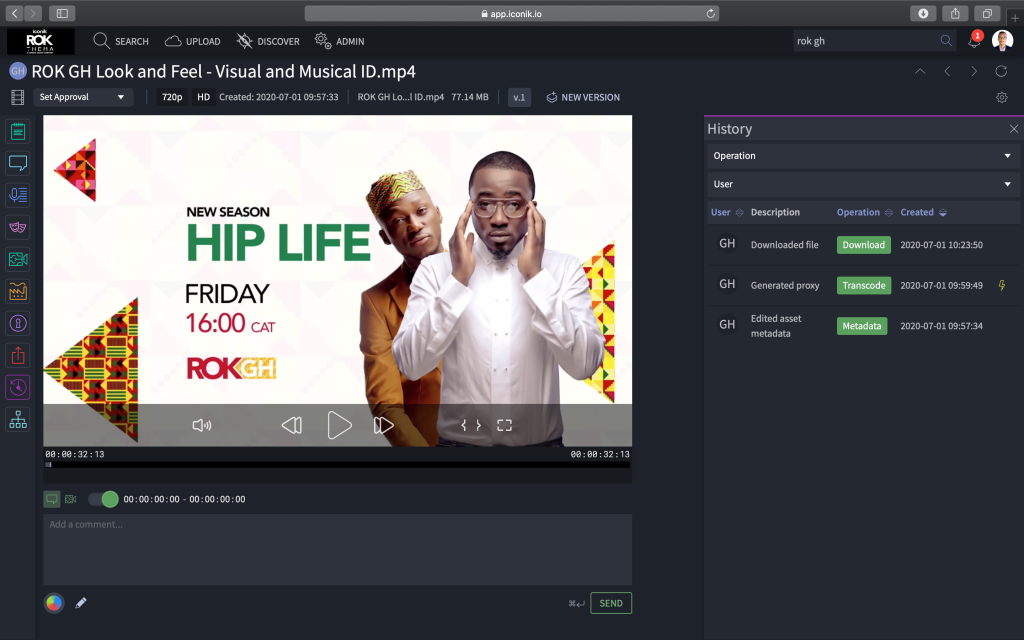Open the info circle icon in sidebar
Image resolution: width=1024 pixels, height=640 pixels.
click(18, 323)
